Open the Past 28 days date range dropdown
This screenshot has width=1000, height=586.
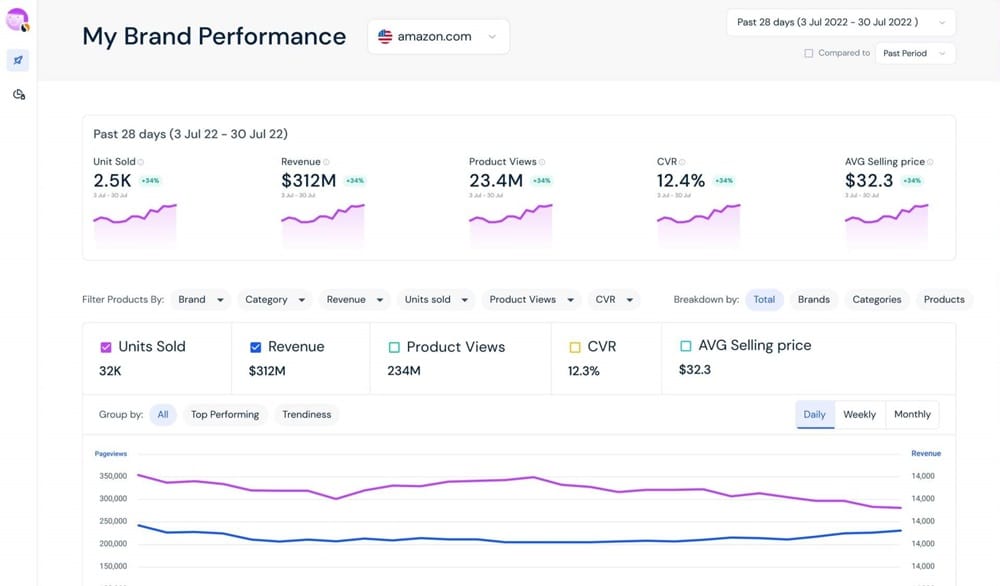click(840, 22)
